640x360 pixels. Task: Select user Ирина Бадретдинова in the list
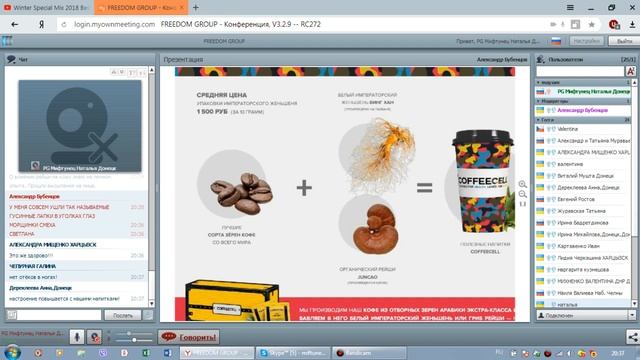(x=583, y=223)
